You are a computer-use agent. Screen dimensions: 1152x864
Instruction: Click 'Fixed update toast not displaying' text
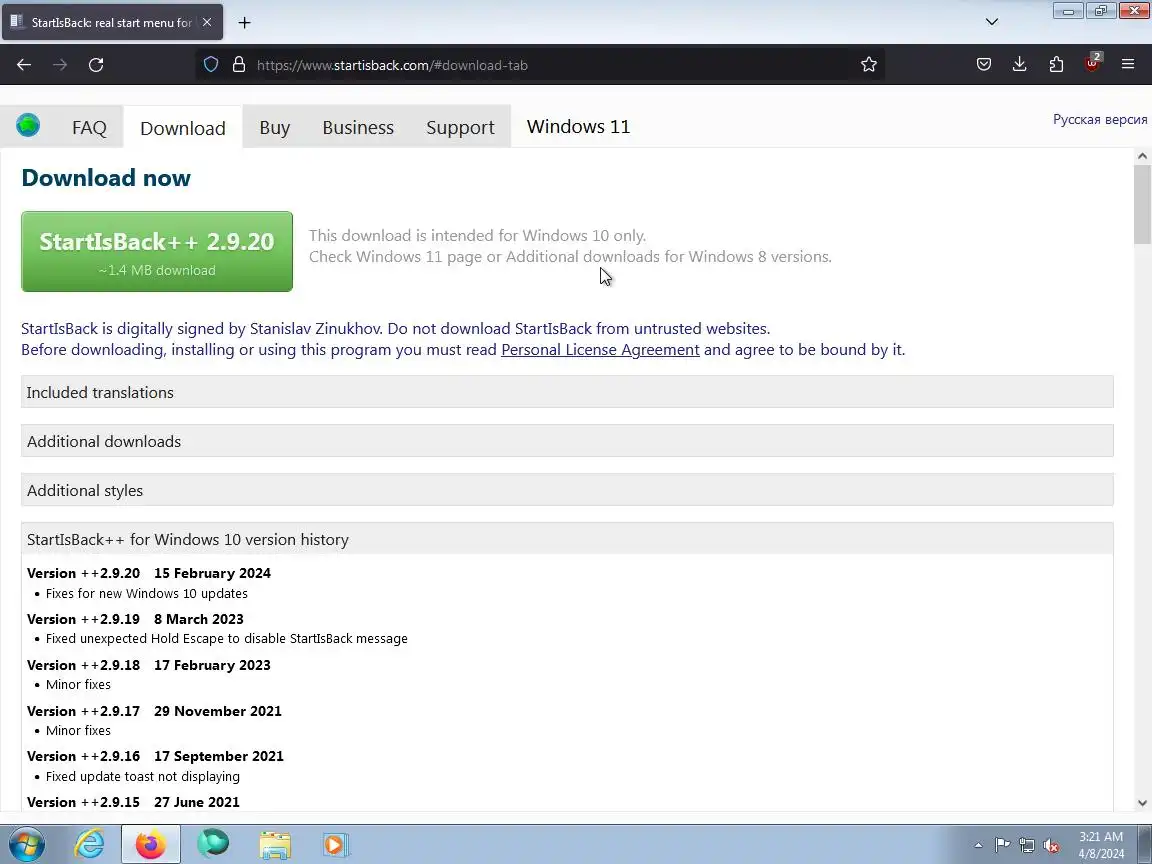pyautogui.click(x=143, y=777)
